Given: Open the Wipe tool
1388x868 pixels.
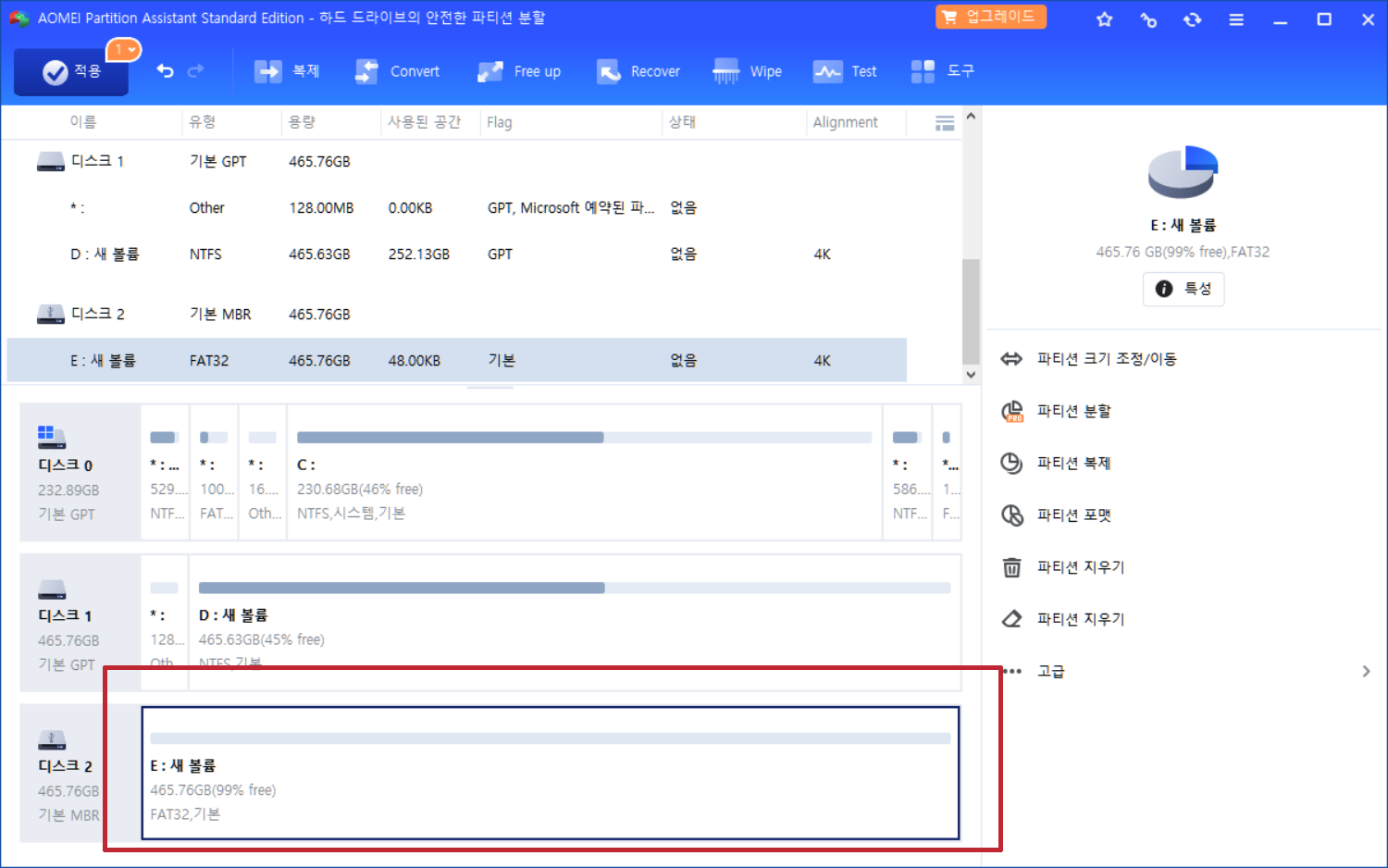Looking at the screenshot, I should (x=748, y=70).
